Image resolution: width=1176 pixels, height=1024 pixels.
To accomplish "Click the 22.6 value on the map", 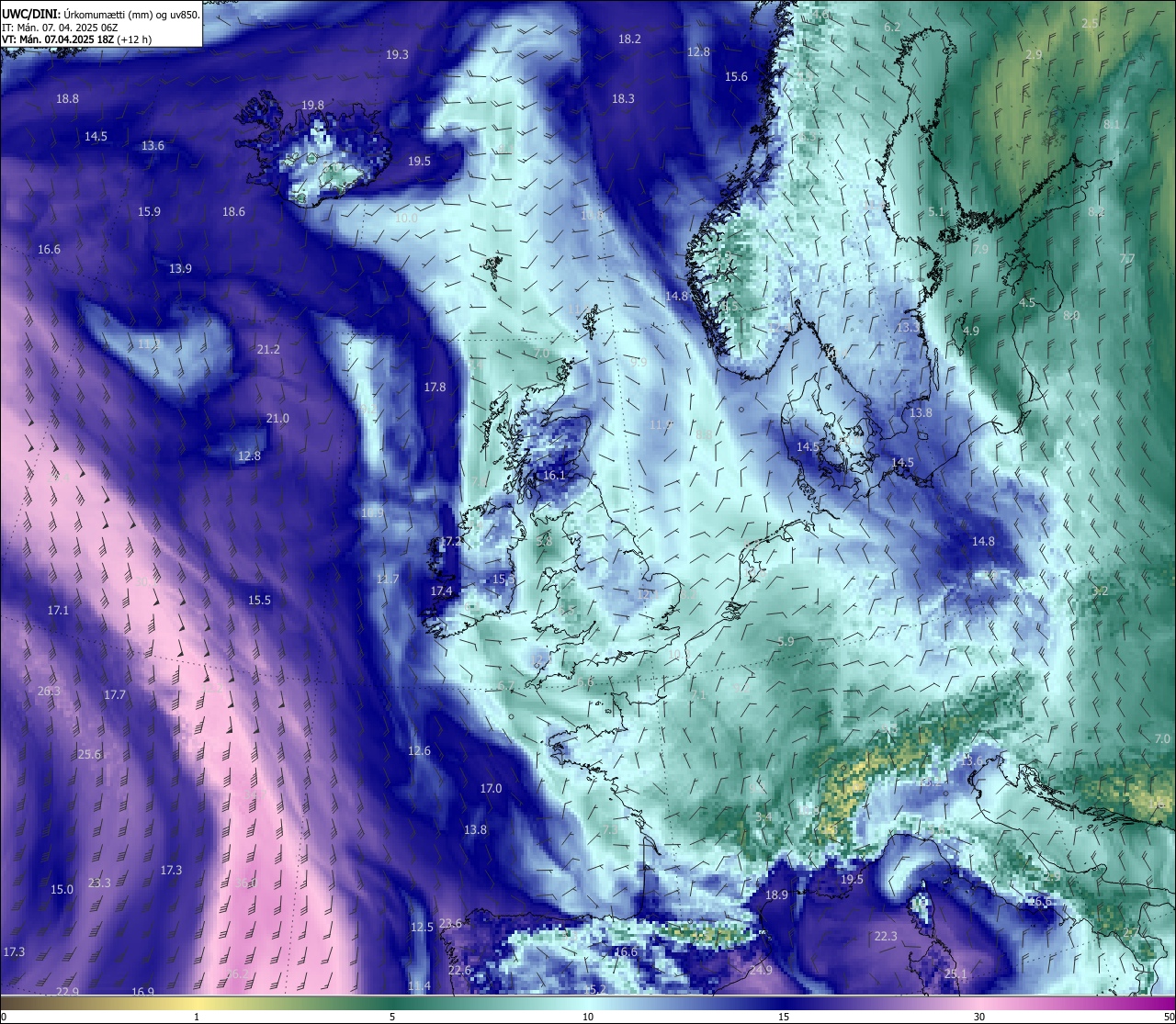I will (459, 971).
